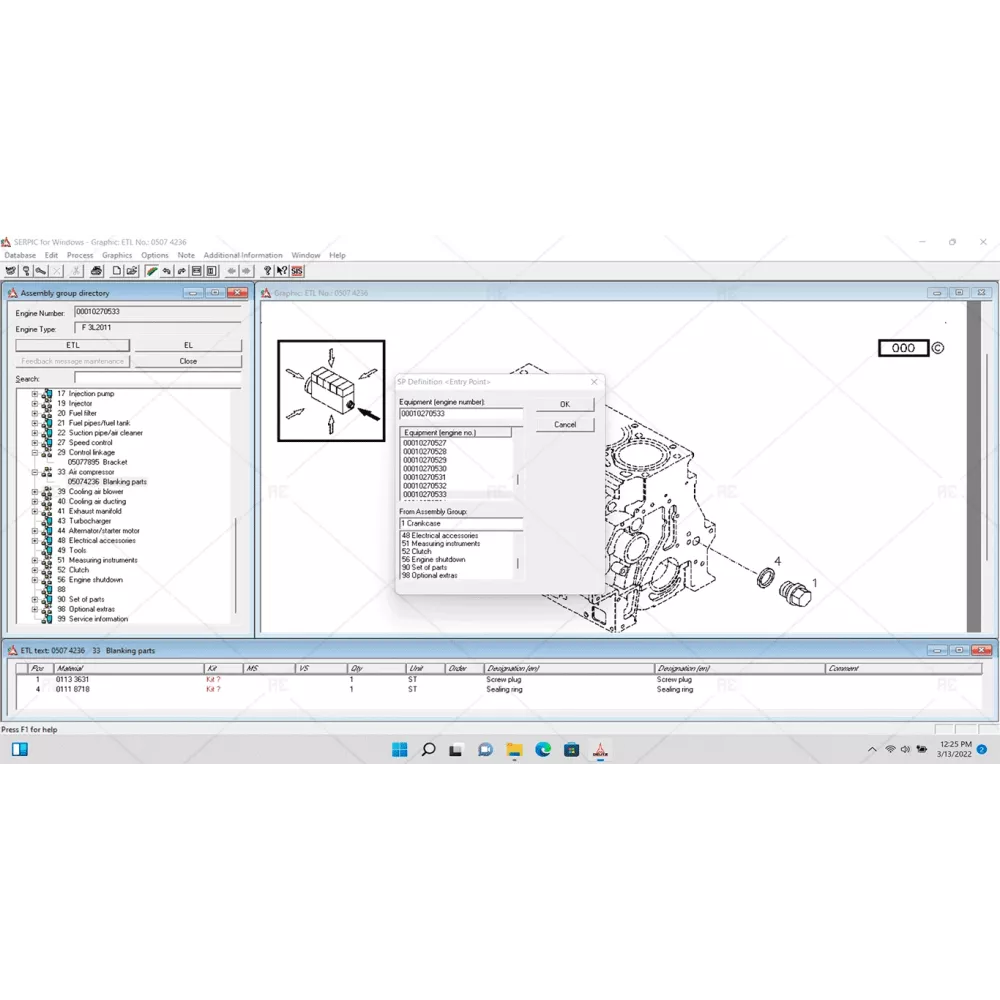This screenshot has width=1000, height=1000.
Task: Click the printer icon in the toolbar
Action: 96,271
